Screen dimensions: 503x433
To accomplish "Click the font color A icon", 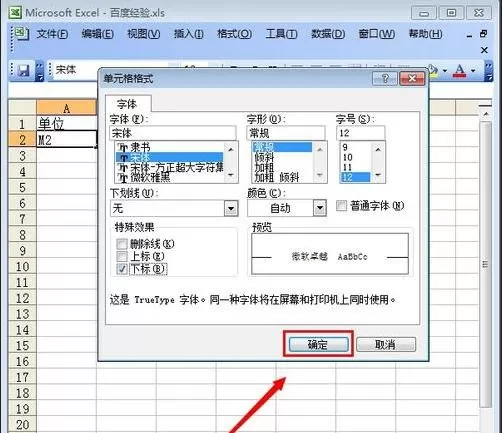I will tap(460, 71).
